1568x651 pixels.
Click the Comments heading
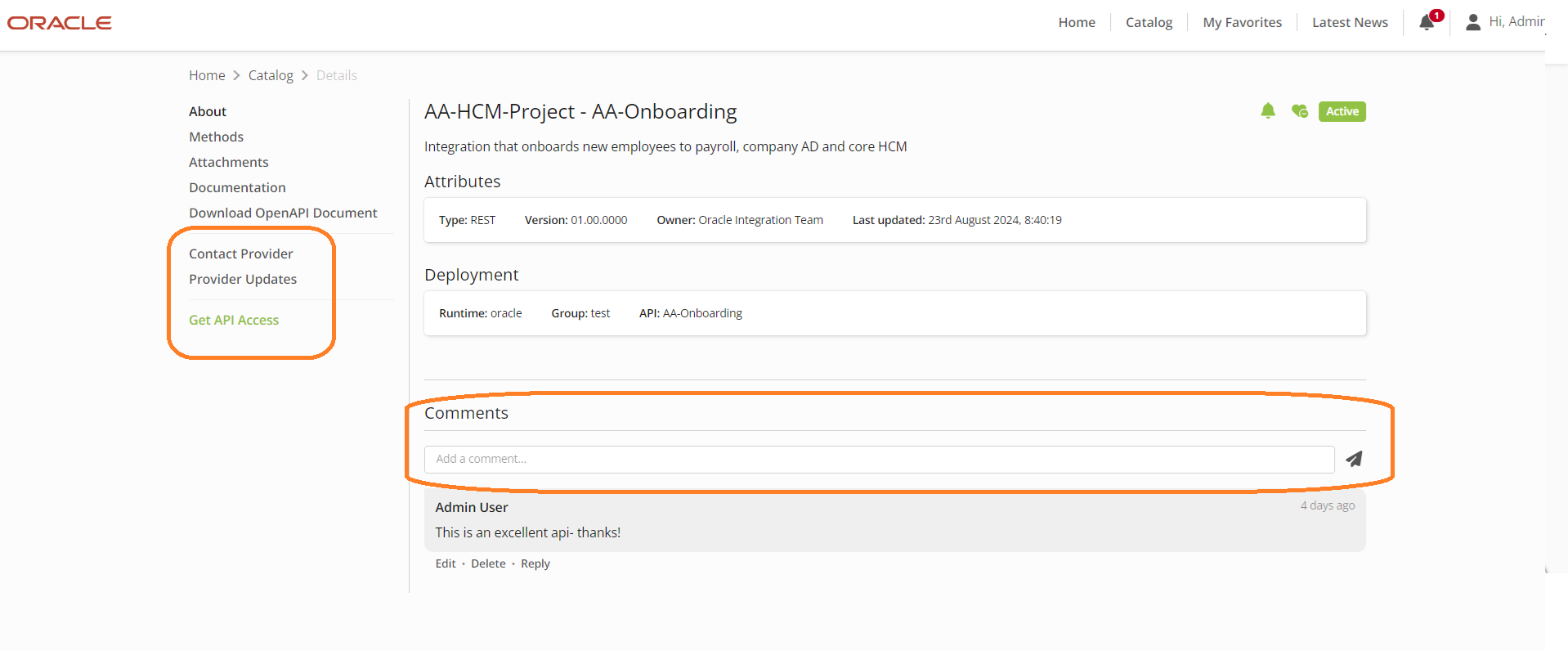click(x=466, y=413)
